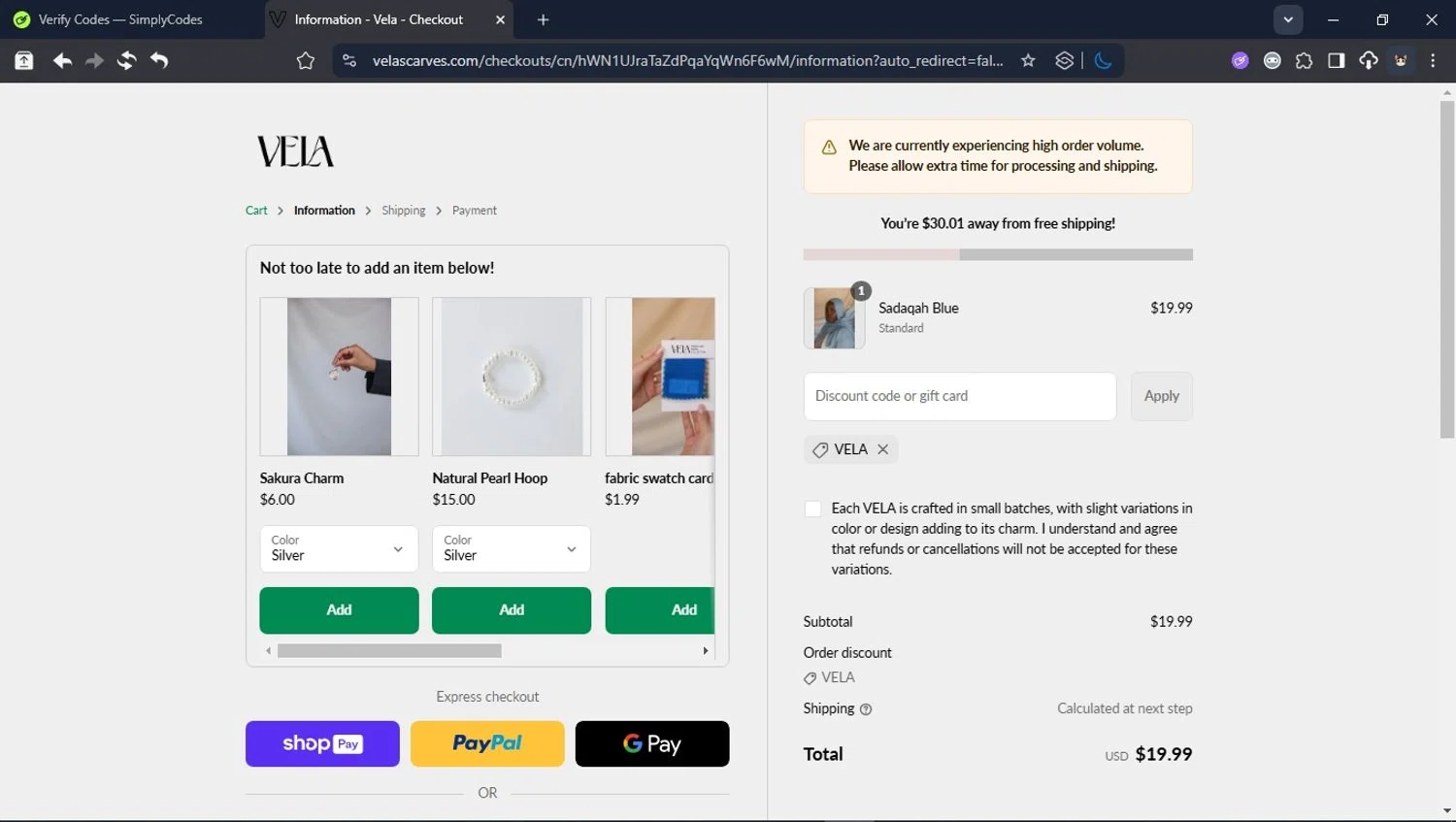Open Sakura Charm color dropdown
Screen dimensions: 1456x822
coord(339,549)
